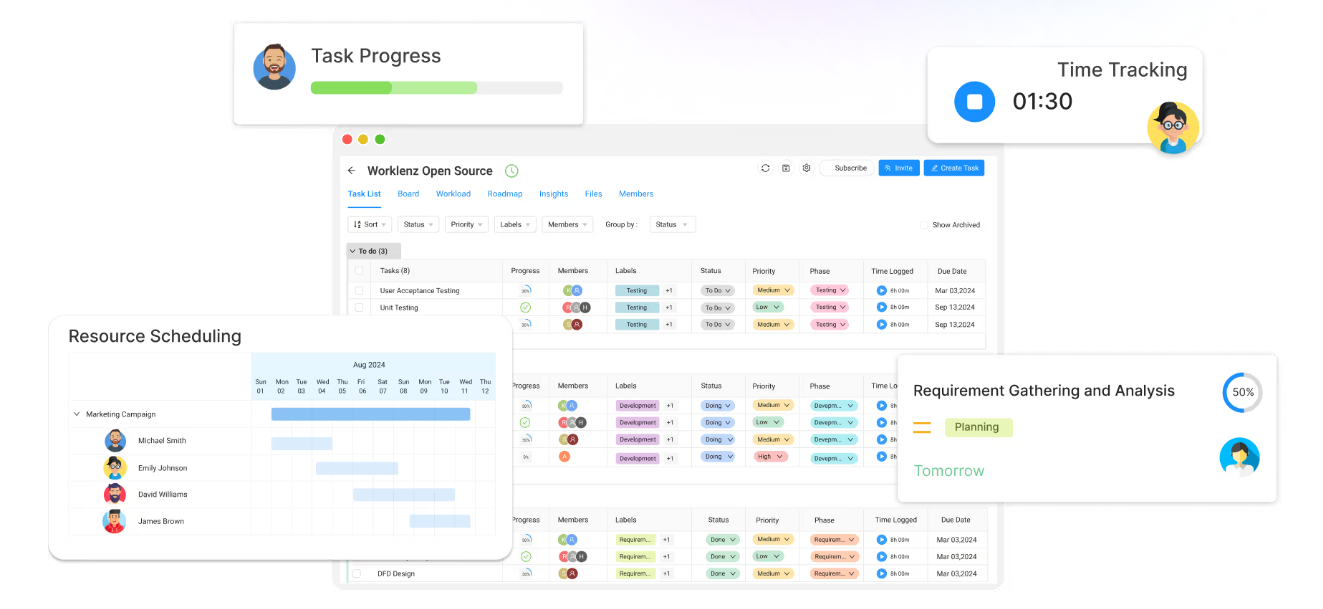Open the Members tab
Screen dimensions: 1323x609
[x=636, y=194]
